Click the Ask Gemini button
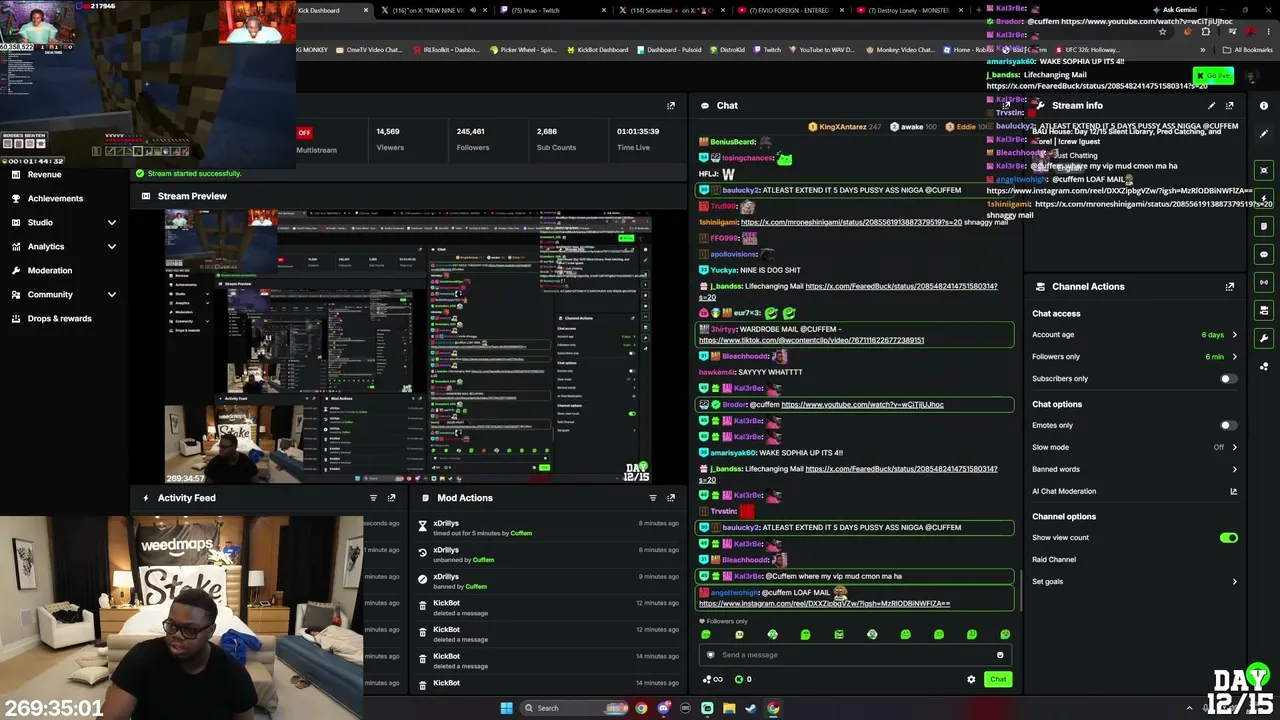 coord(1175,10)
